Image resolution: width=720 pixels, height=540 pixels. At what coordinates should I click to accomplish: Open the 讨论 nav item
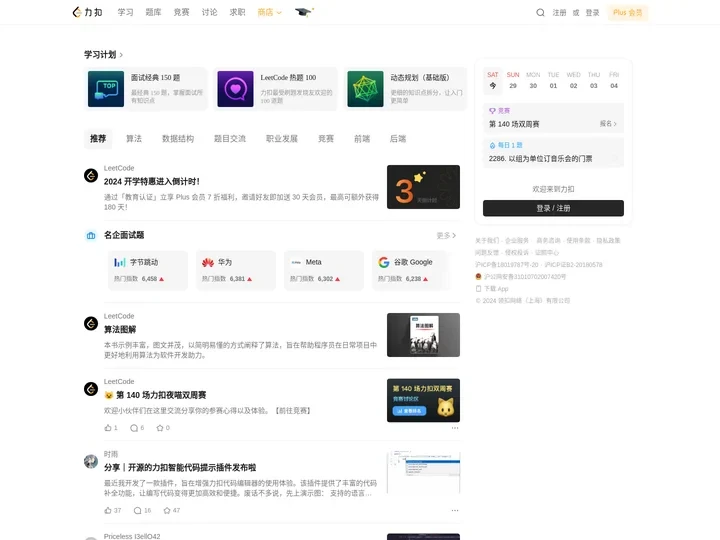click(x=209, y=12)
